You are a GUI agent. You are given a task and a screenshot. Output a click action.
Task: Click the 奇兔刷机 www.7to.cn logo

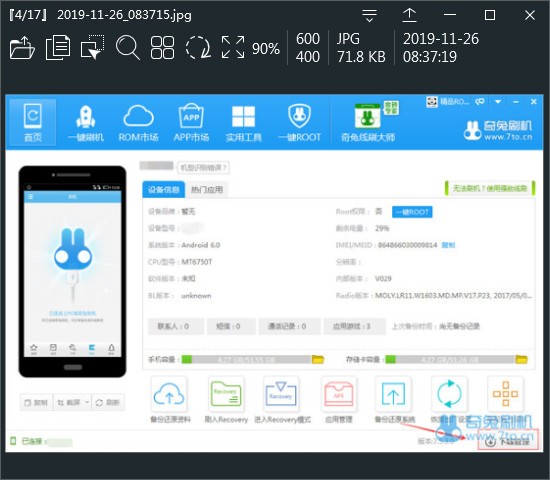(x=498, y=130)
